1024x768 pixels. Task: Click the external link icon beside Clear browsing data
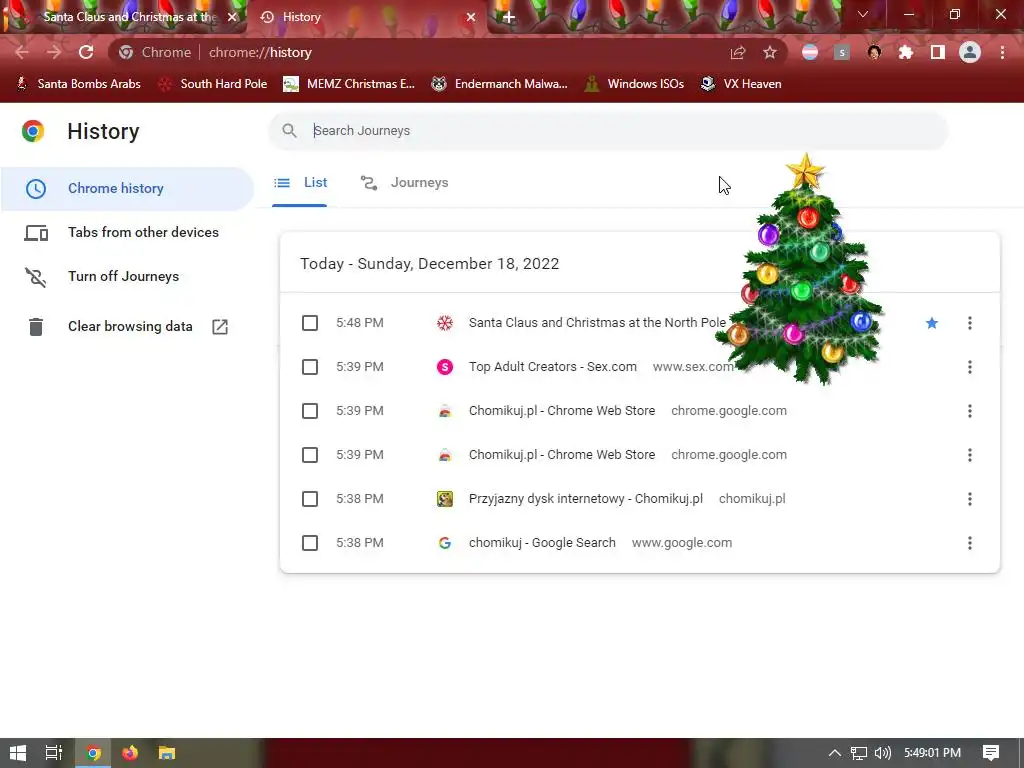tap(220, 327)
